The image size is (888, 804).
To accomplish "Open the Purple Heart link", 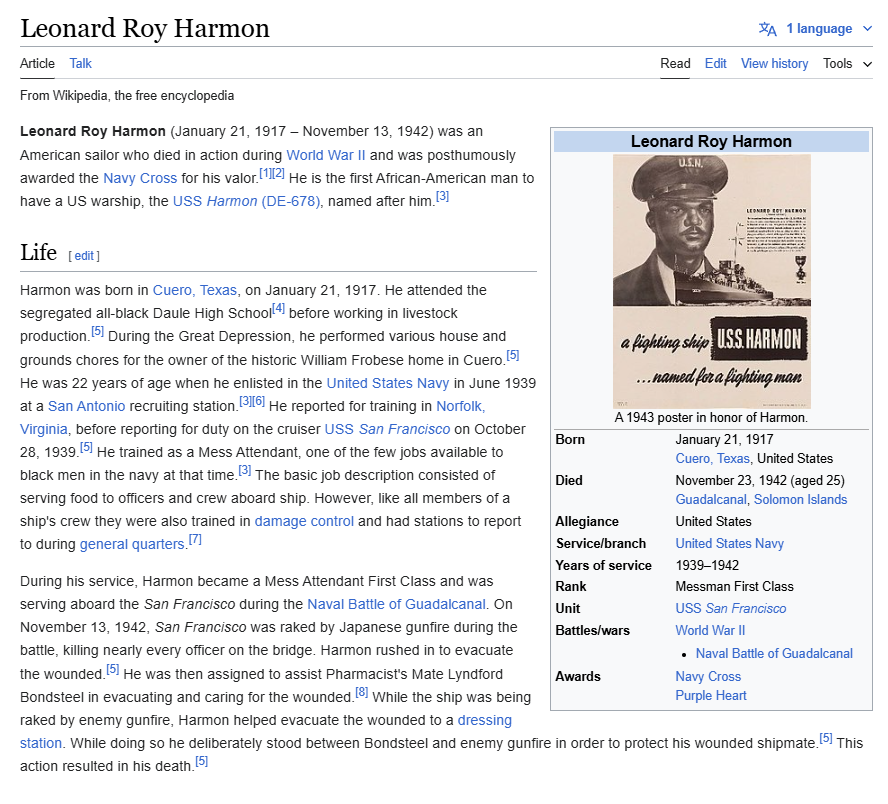I will 711,696.
